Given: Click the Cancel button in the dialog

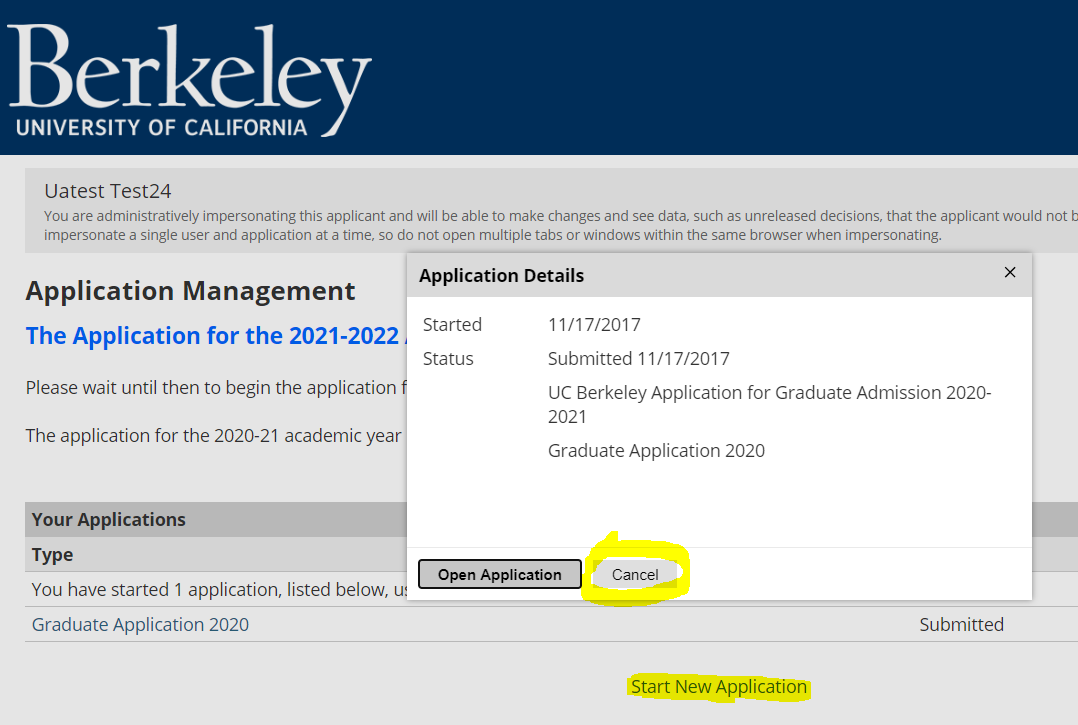Looking at the screenshot, I should click(635, 575).
